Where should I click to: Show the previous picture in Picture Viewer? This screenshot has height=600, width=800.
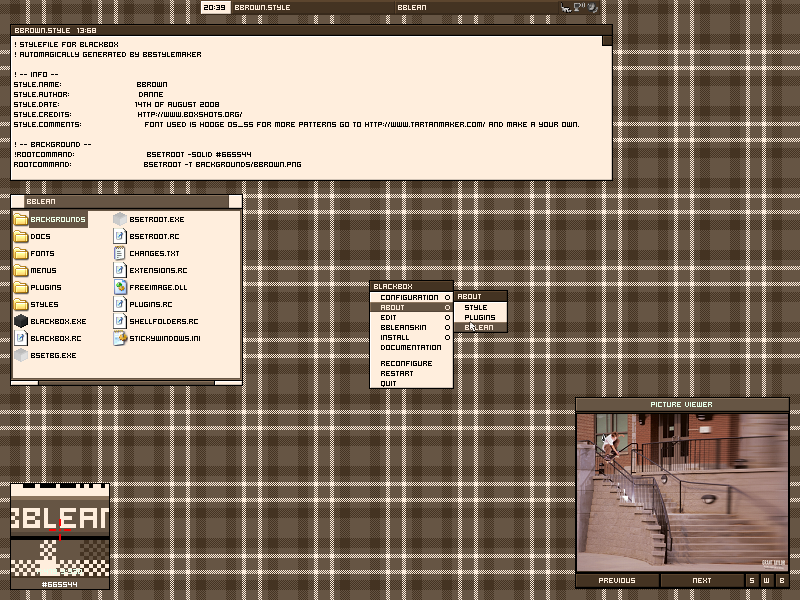tap(617, 581)
